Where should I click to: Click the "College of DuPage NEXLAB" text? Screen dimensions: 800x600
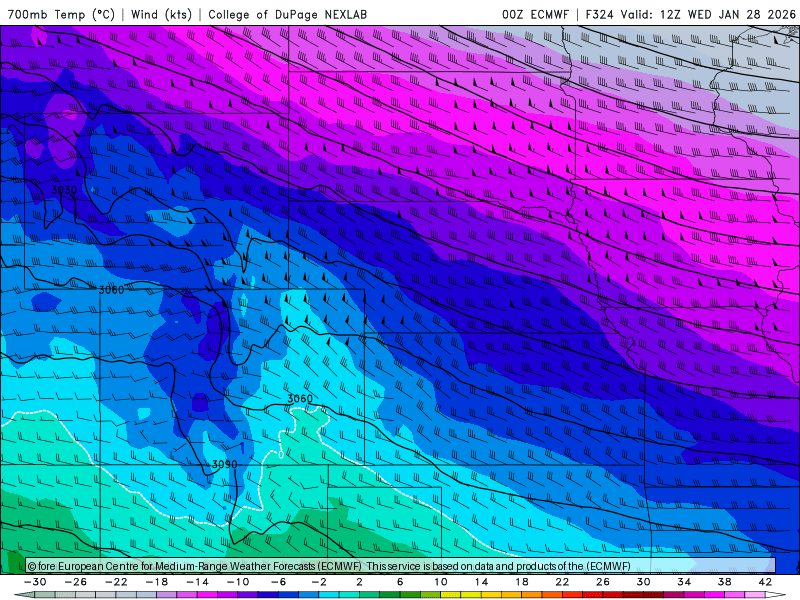click(287, 14)
